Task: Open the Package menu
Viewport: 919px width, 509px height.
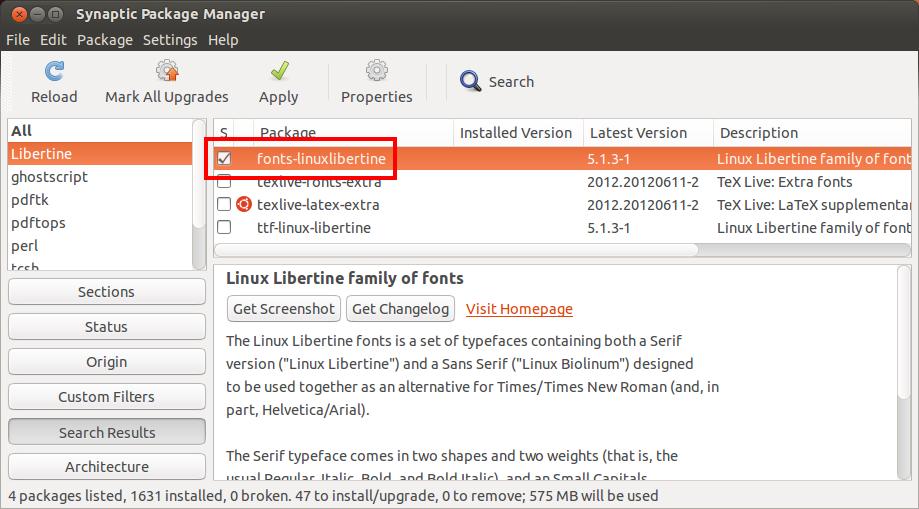Action: tap(105, 40)
